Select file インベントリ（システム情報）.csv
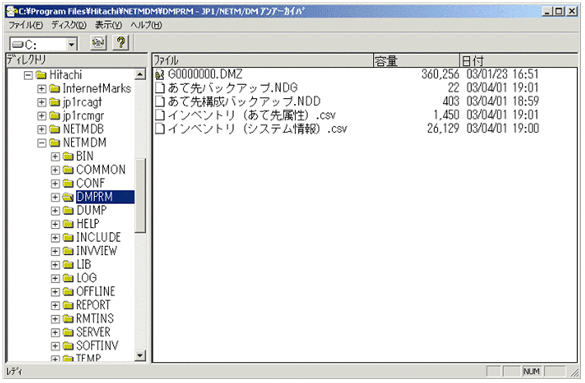Viewport: 585px width, 383px height. [x=257, y=129]
